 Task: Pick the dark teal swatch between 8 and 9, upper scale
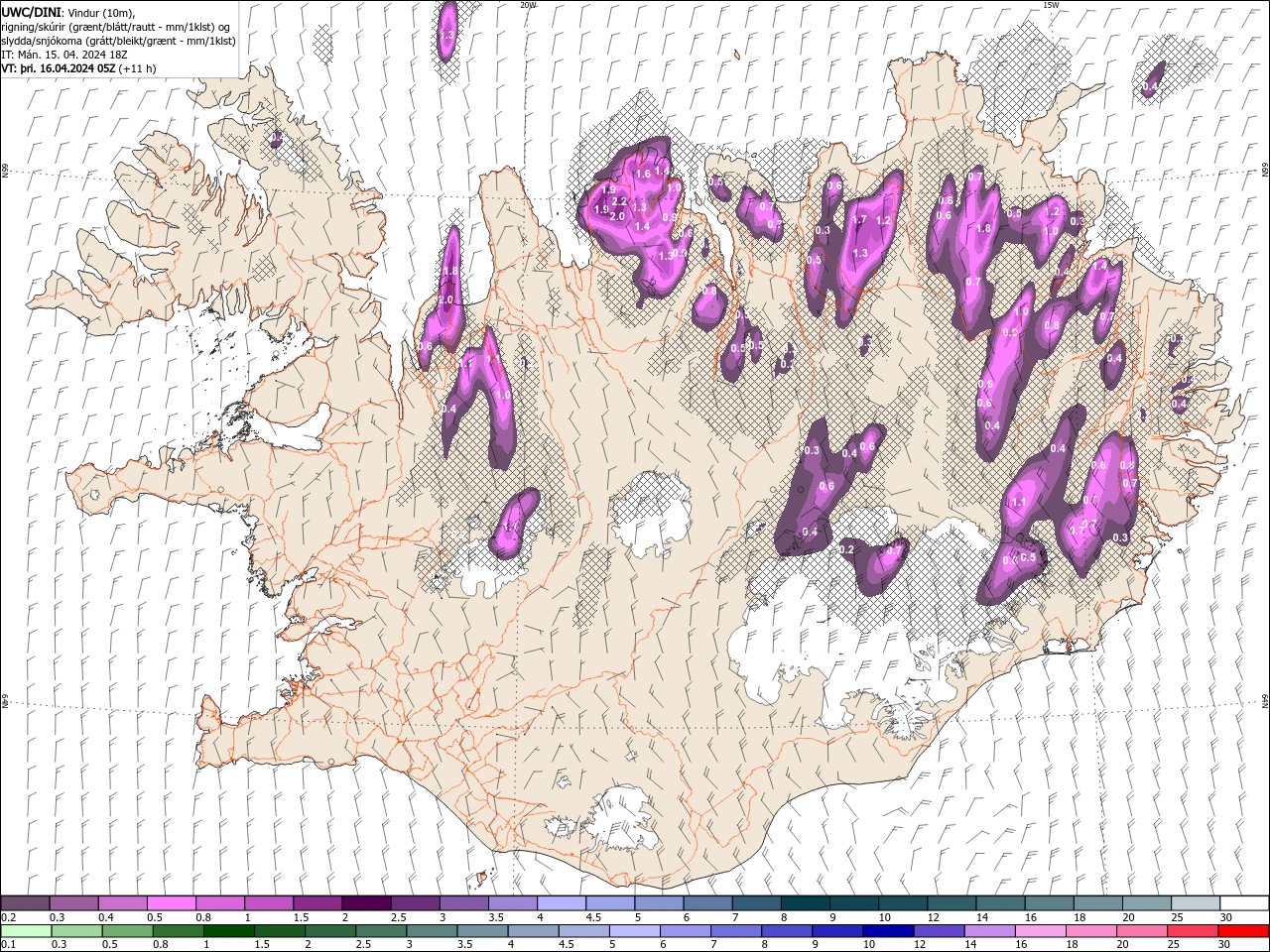pos(806,903)
